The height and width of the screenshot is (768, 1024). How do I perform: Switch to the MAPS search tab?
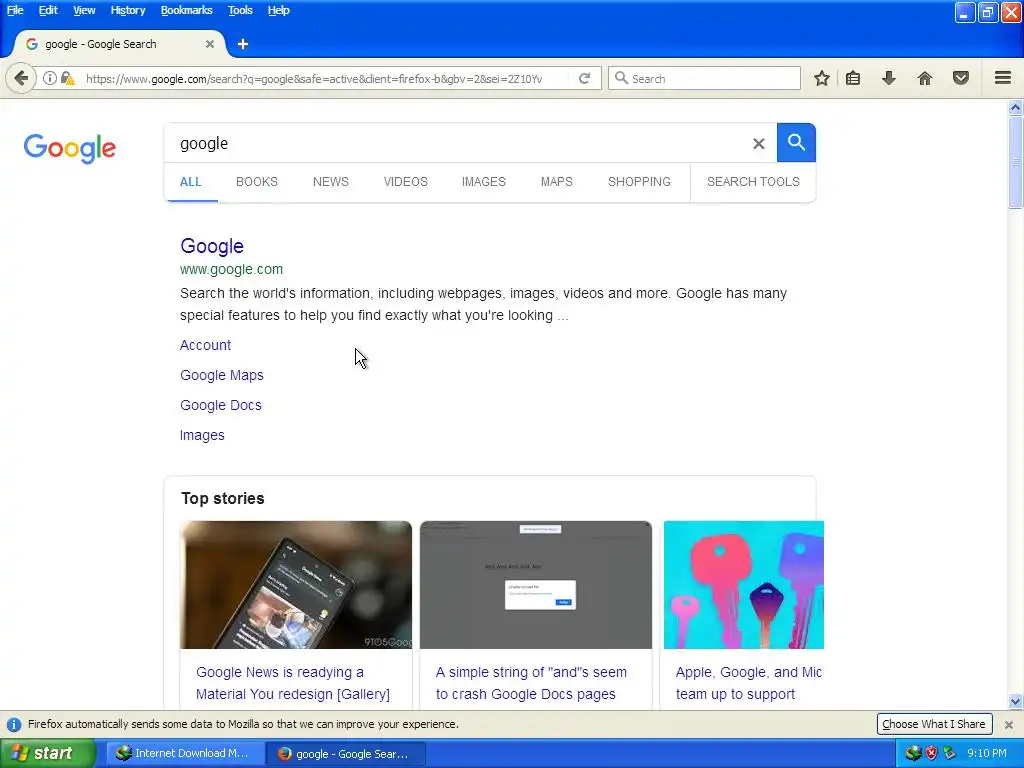[x=556, y=182]
